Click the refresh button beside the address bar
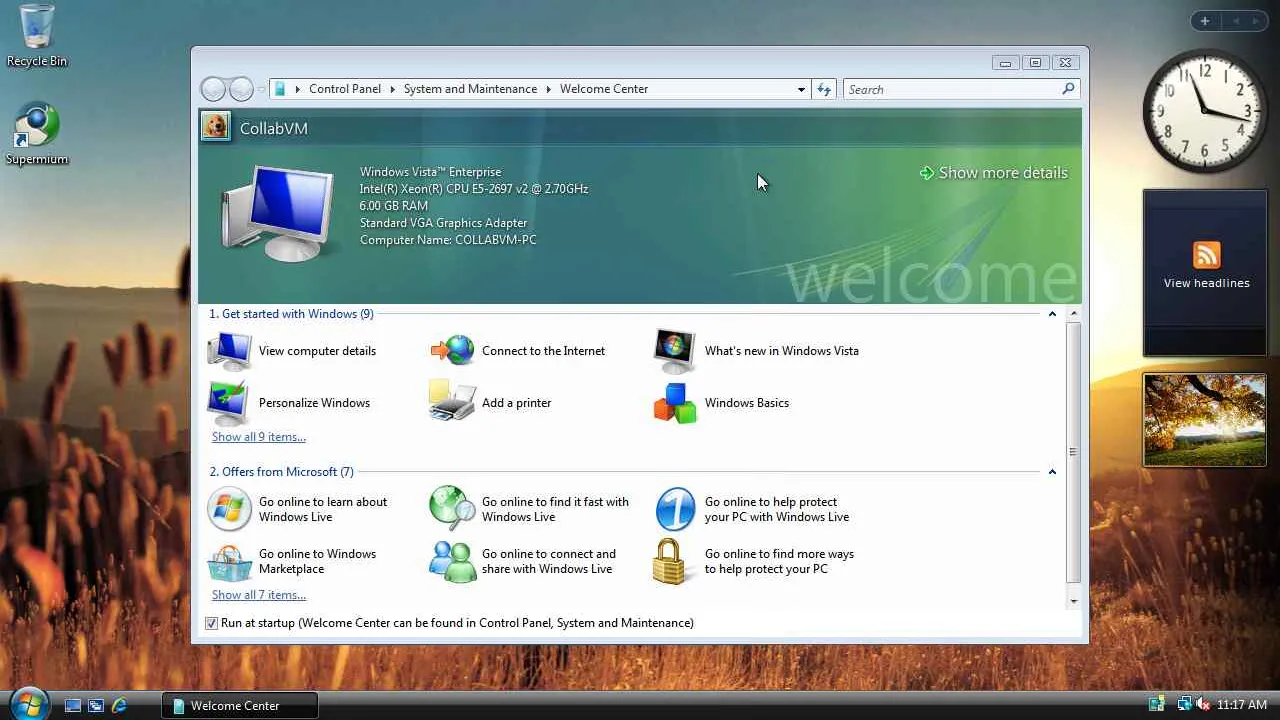Screen dimensions: 1280x720 [824, 89]
